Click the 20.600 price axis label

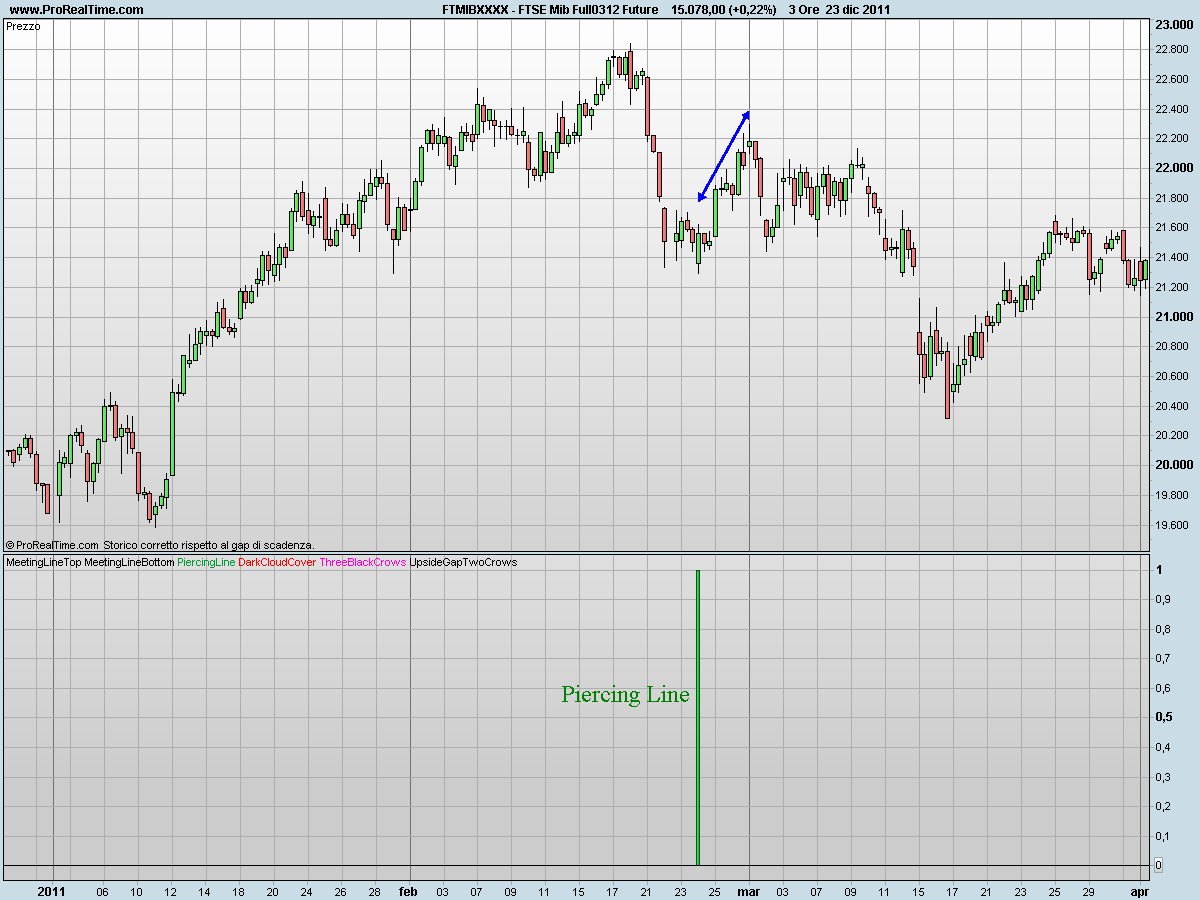[x=1173, y=376]
